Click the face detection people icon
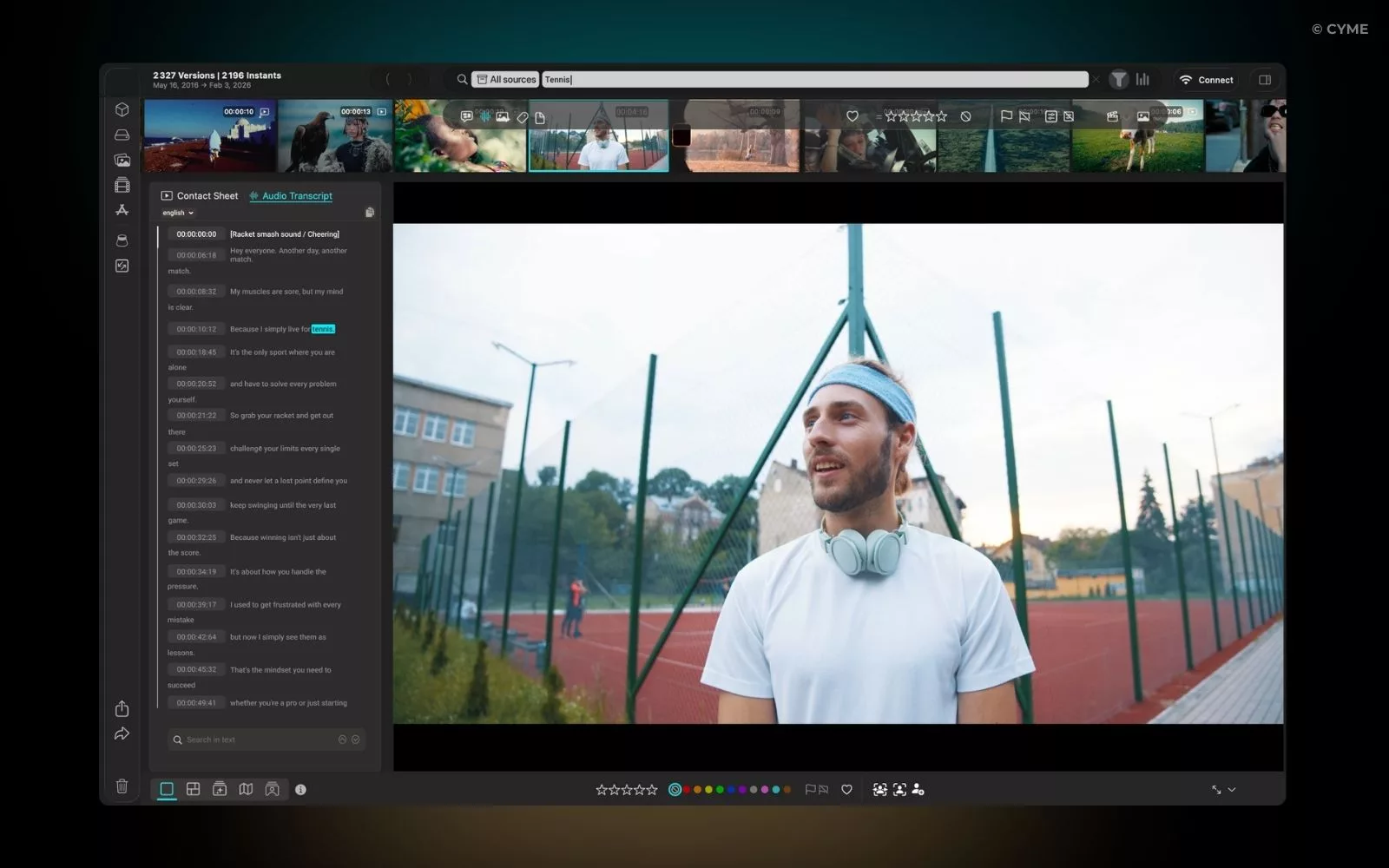The image size is (1389, 868). click(879, 789)
